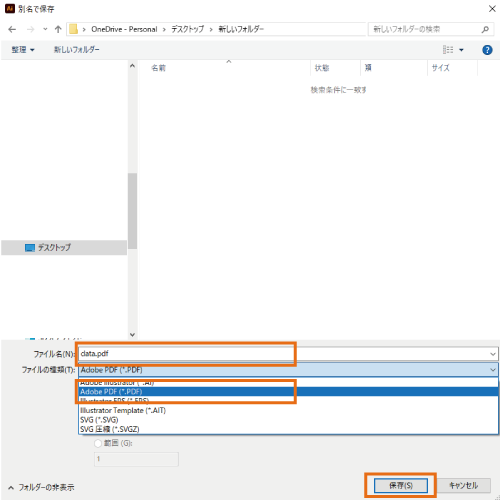Open the file type combo box
The height and width of the screenshot is (500, 500).
click(288, 370)
